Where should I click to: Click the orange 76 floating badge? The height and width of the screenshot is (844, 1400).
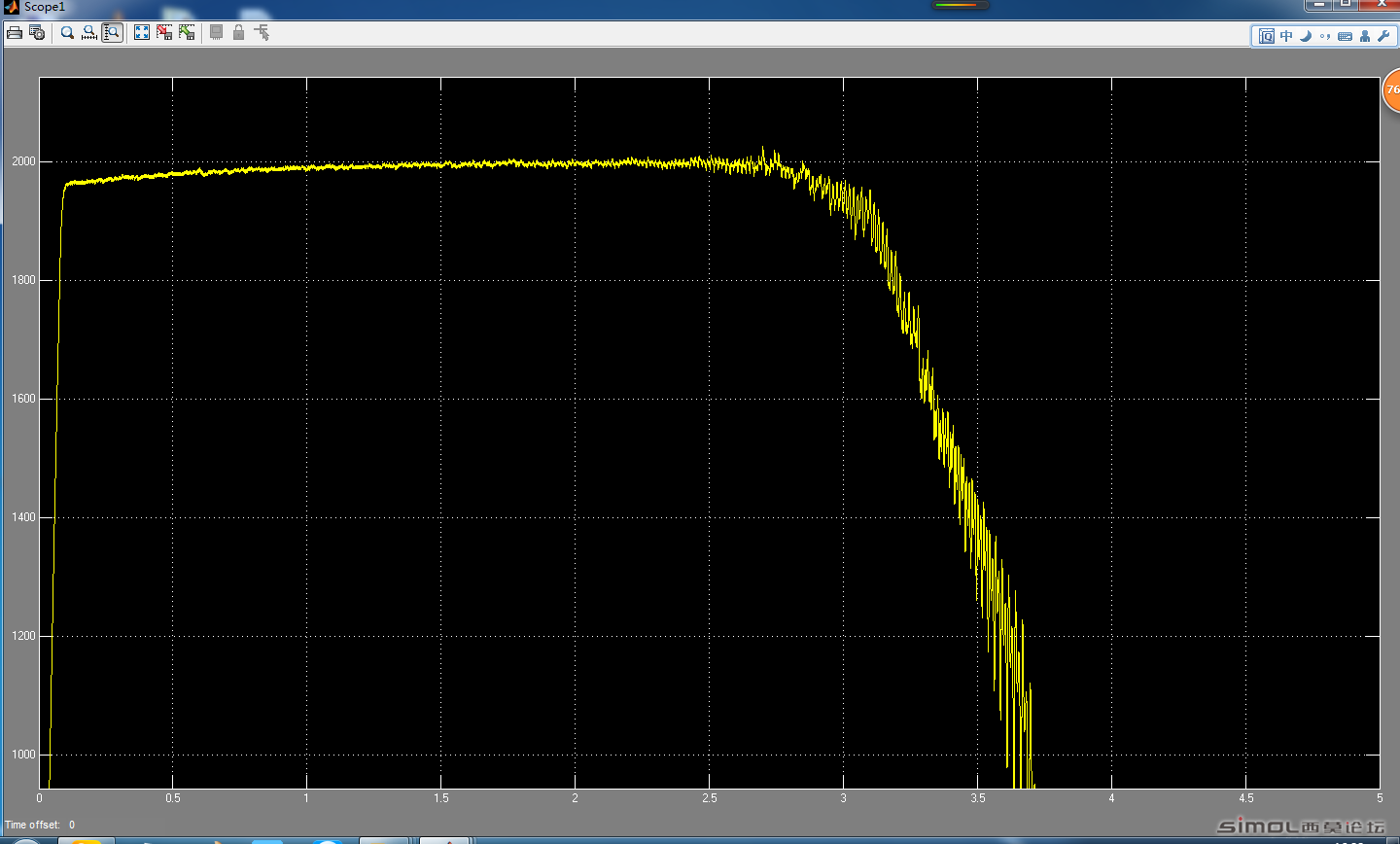click(x=1391, y=90)
